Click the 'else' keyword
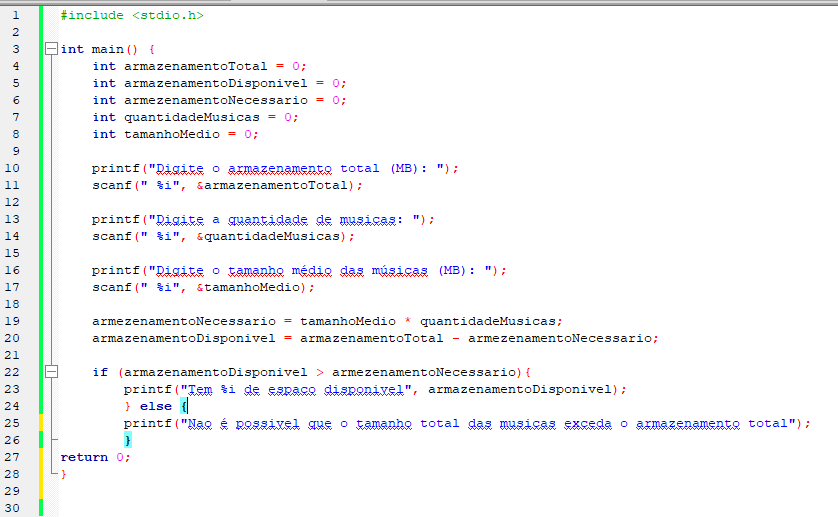The image size is (838, 517). point(156,406)
